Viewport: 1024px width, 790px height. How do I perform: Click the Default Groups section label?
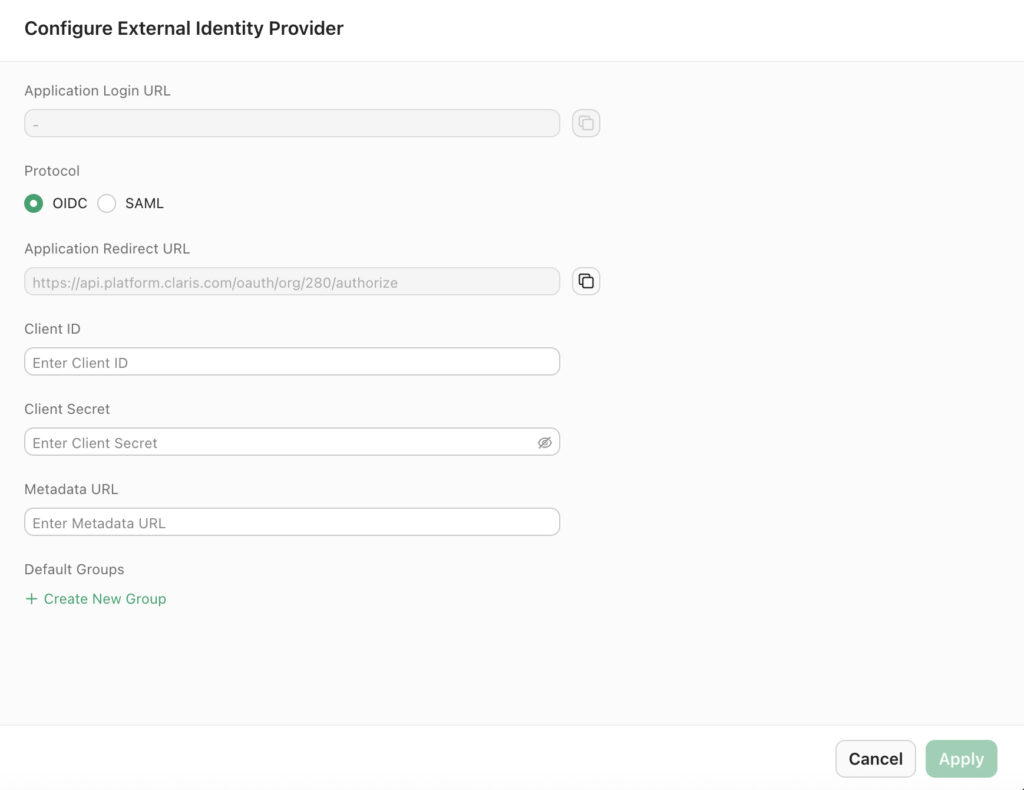coord(74,569)
